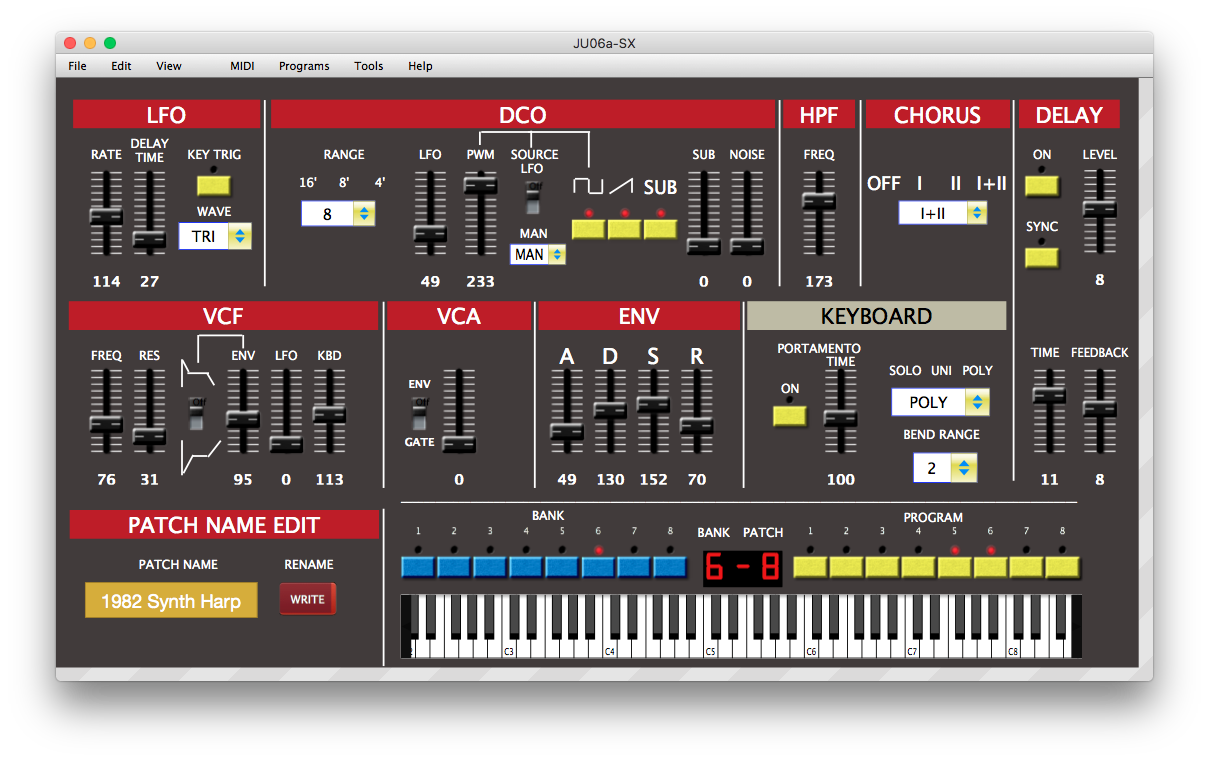The image size is (1209, 761).
Task: Select Bank 6 blue button
Action: click(598, 567)
